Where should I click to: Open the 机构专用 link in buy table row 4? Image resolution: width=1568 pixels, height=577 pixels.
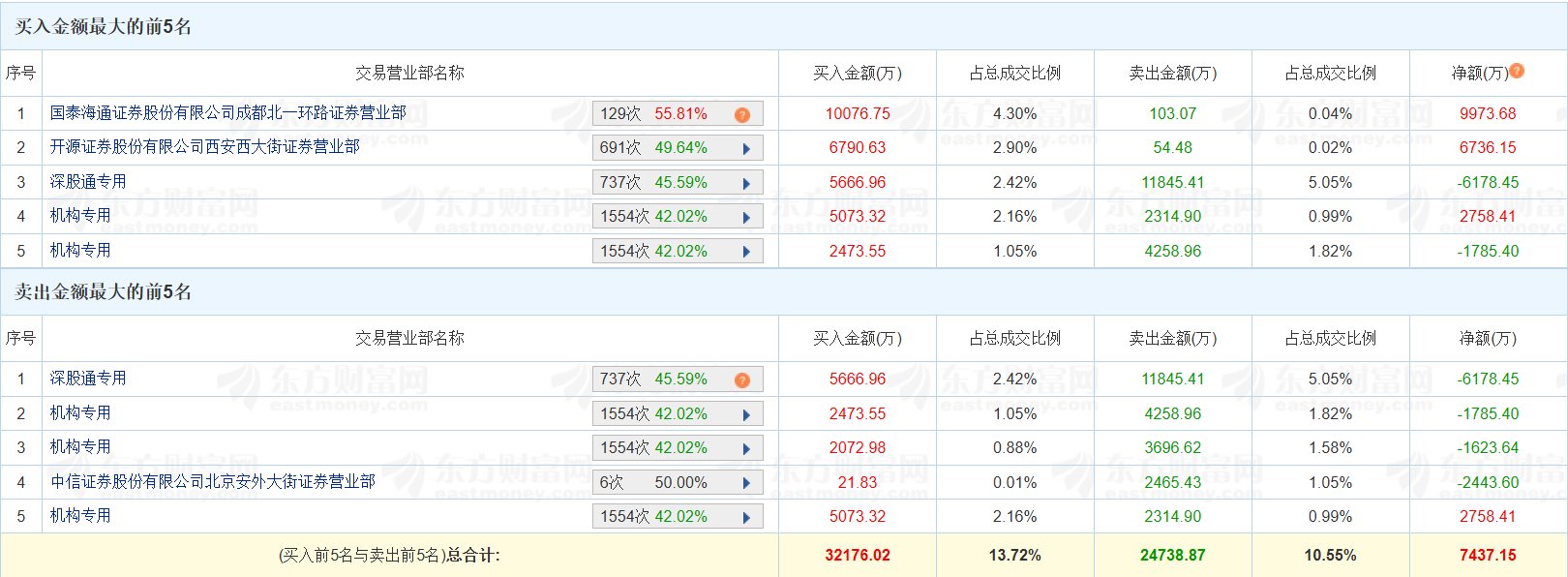pos(80,216)
